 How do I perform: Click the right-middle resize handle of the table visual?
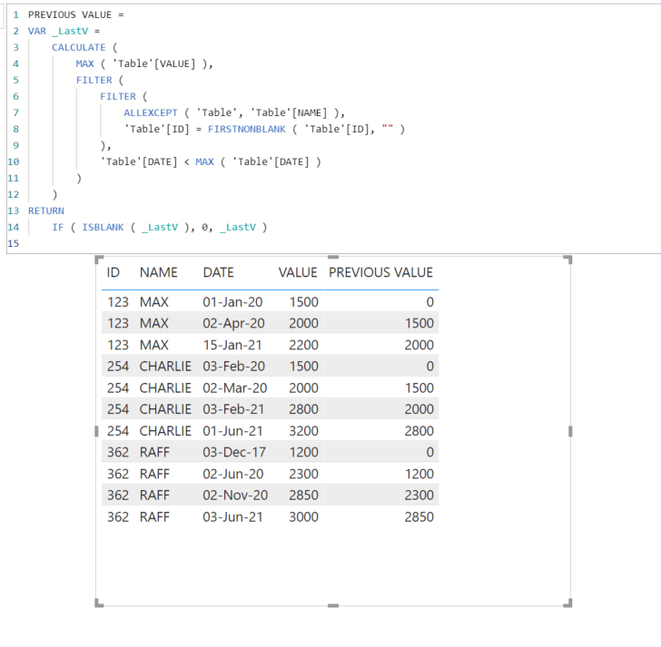pyautogui.click(x=570, y=431)
